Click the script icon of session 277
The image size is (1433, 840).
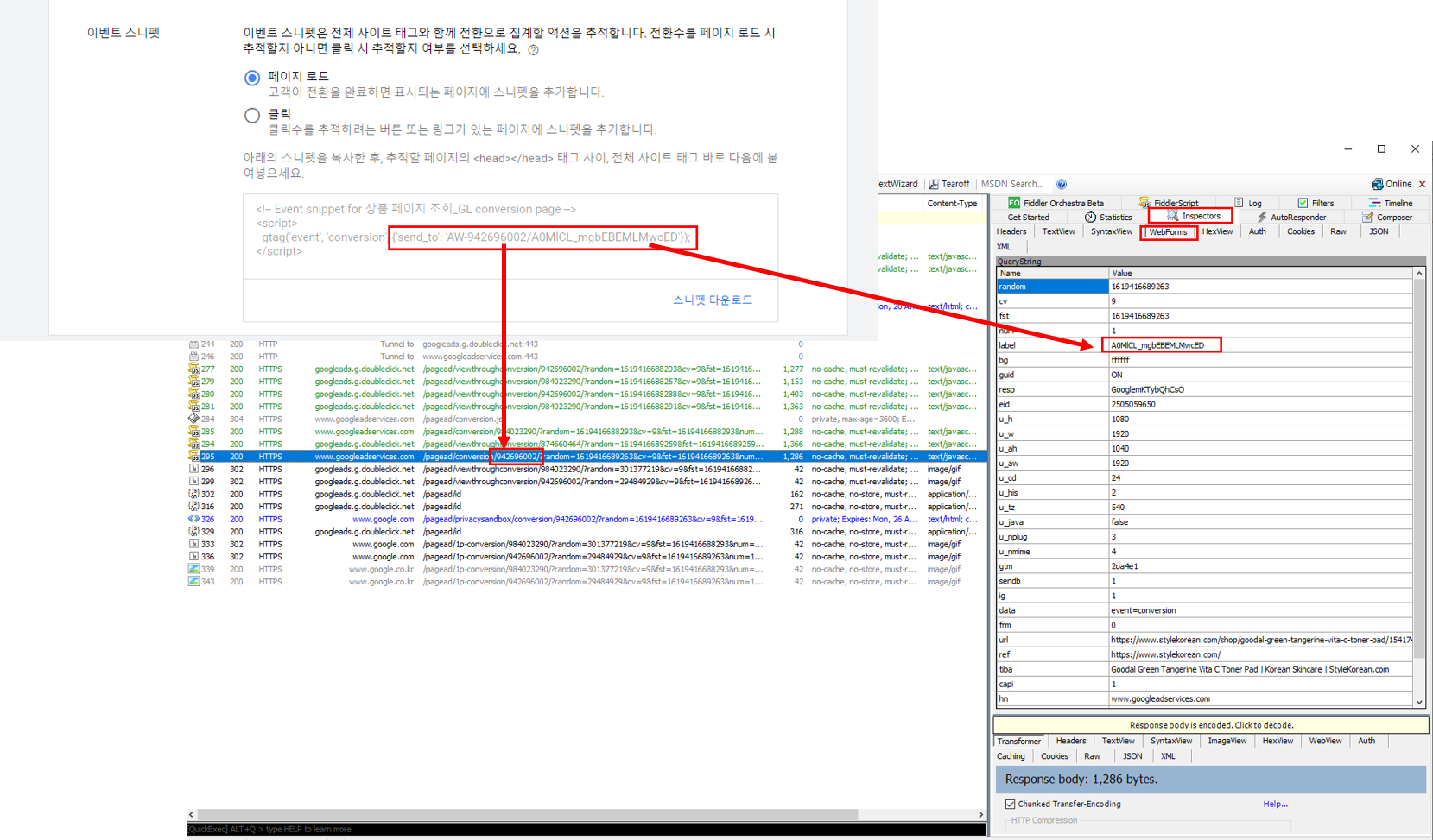[193, 369]
